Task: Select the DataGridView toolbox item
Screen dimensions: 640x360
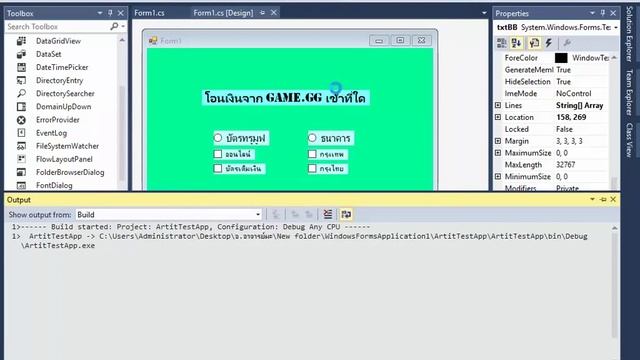Action: tap(58, 41)
